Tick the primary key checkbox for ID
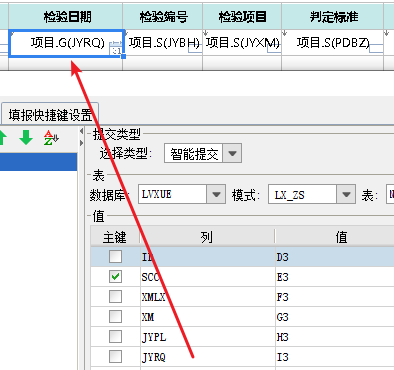The width and height of the screenshot is (394, 370). (115, 257)
